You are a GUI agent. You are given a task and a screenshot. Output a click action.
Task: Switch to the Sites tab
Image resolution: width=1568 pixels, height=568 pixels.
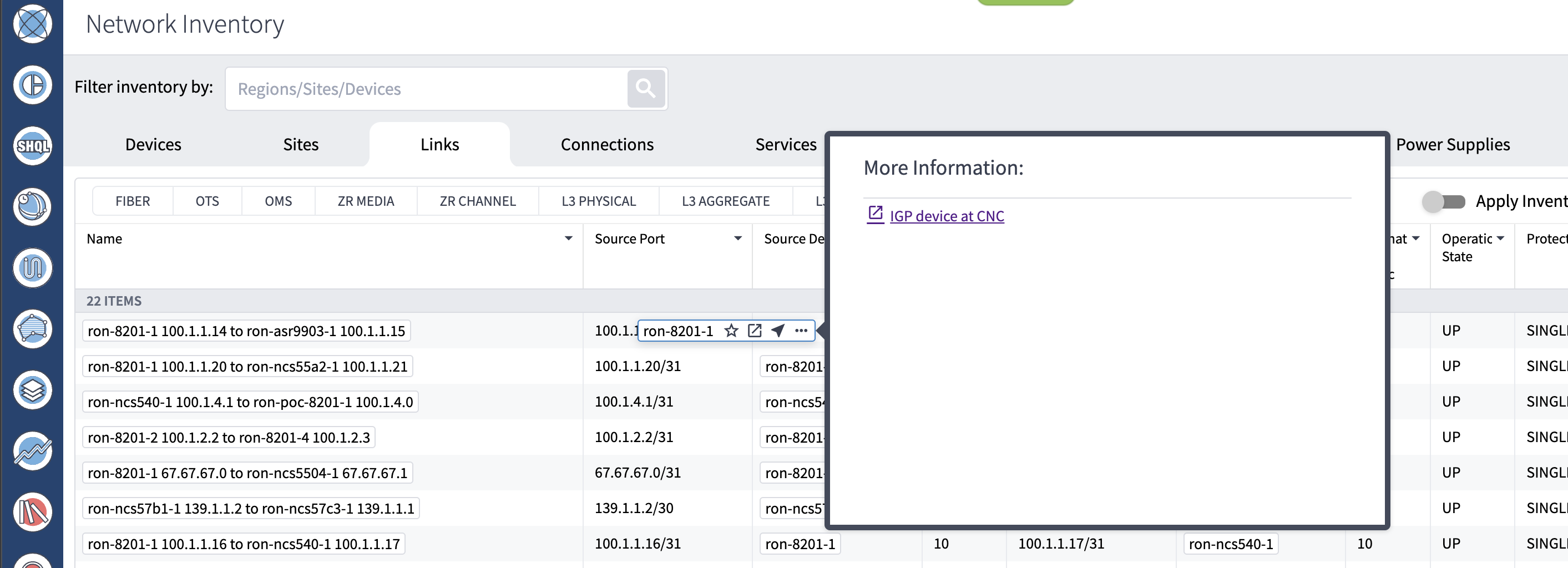301,144
